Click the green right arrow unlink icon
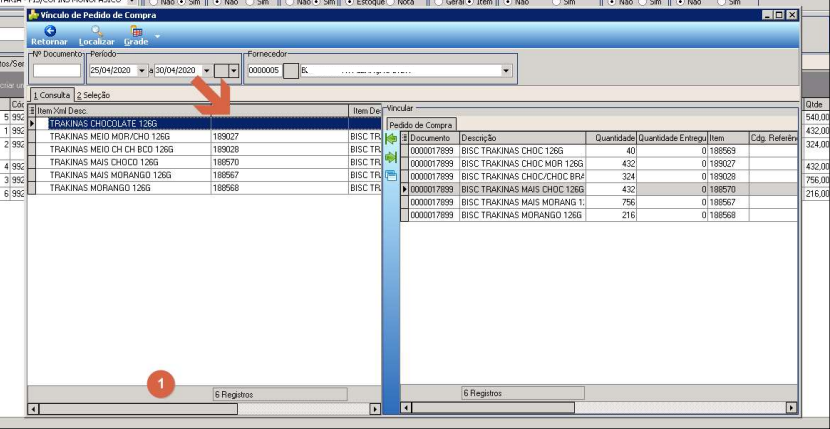Image resolution: width=830 pixels, height=429 pixels. tap(391, 157)
